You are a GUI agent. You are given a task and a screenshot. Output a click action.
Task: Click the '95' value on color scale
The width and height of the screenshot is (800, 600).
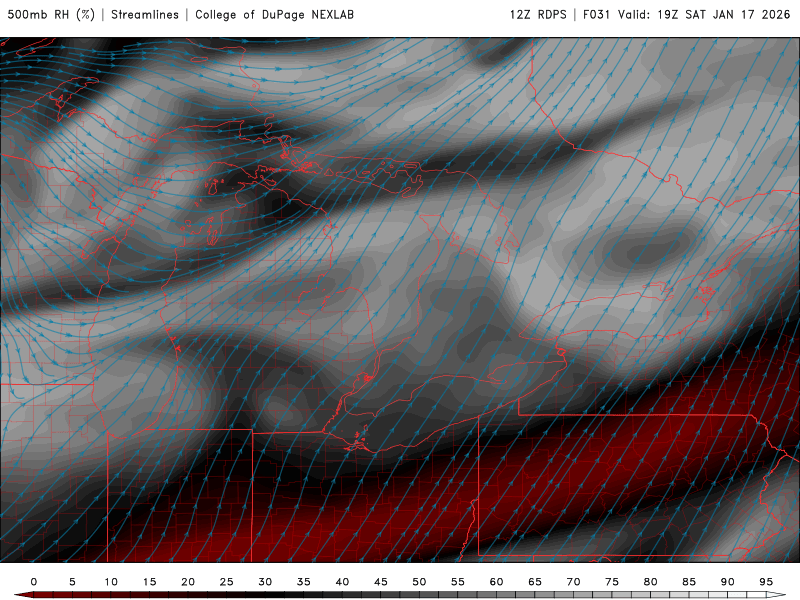pos(766,582)
